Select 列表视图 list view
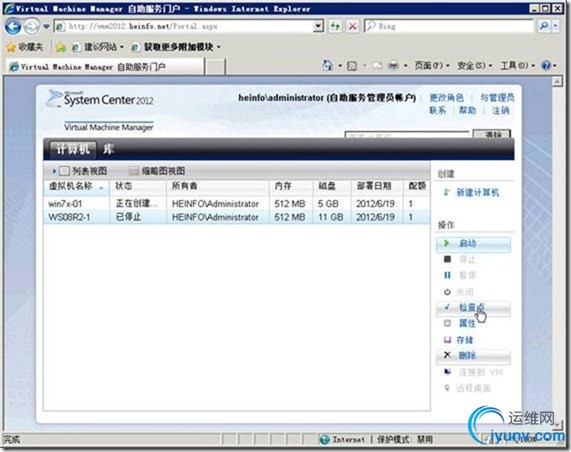 pos(84,171)
